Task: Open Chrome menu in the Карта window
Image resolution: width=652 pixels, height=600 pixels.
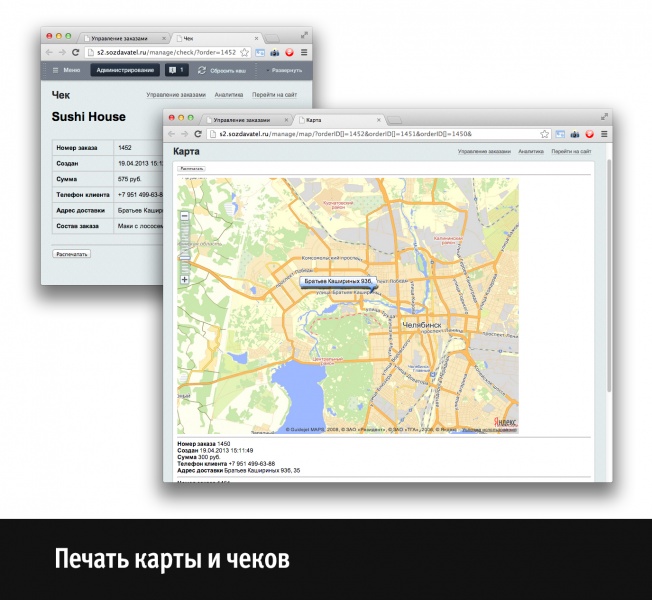Action: pos(604,134)
